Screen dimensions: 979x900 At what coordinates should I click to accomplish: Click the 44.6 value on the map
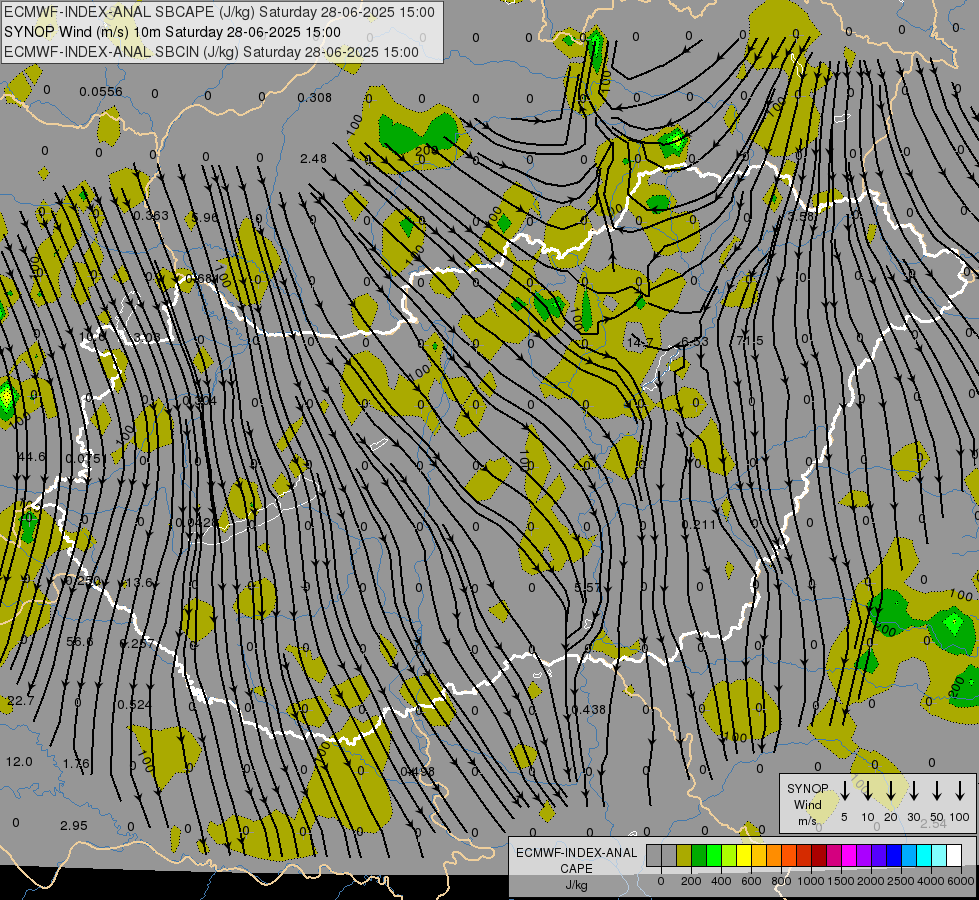click(x=32, y=457)
